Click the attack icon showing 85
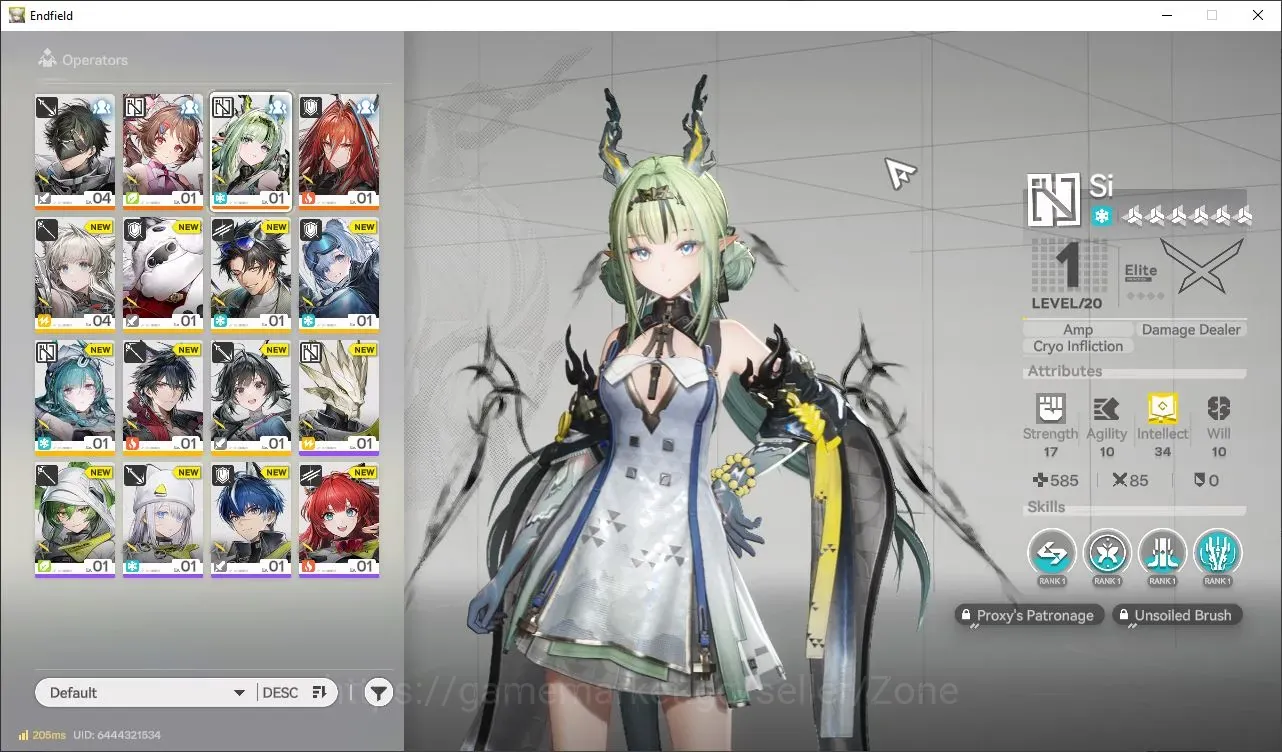 click(1119, 481)
